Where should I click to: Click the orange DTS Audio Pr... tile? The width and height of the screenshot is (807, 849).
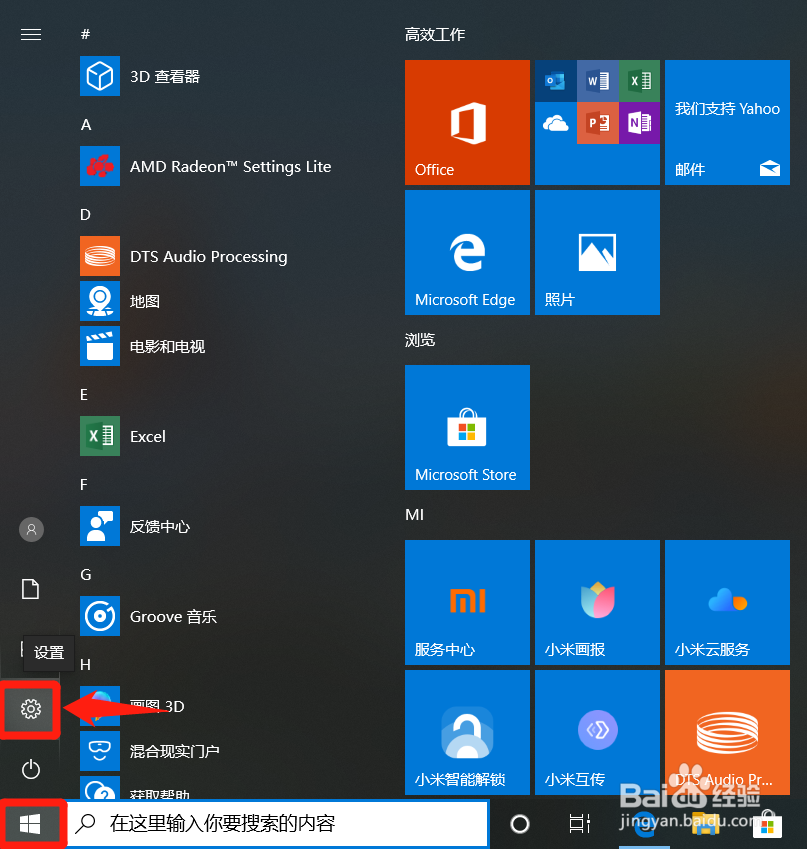pos(727,732)
